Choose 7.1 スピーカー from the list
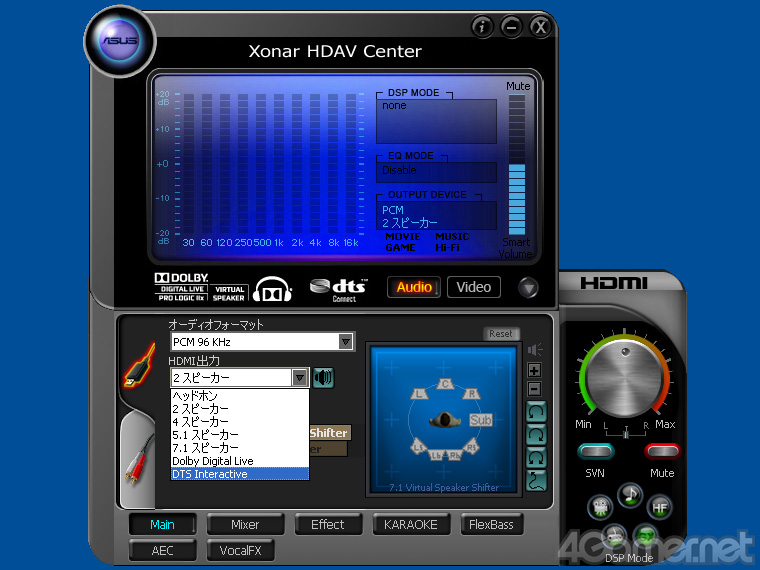The height and width of the screenshot is (570, 760). coord(240,448)
